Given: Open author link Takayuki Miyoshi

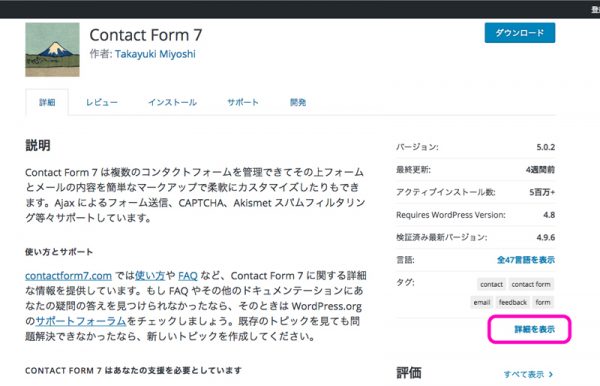Looking at the screenshot, I should (155, 54).
